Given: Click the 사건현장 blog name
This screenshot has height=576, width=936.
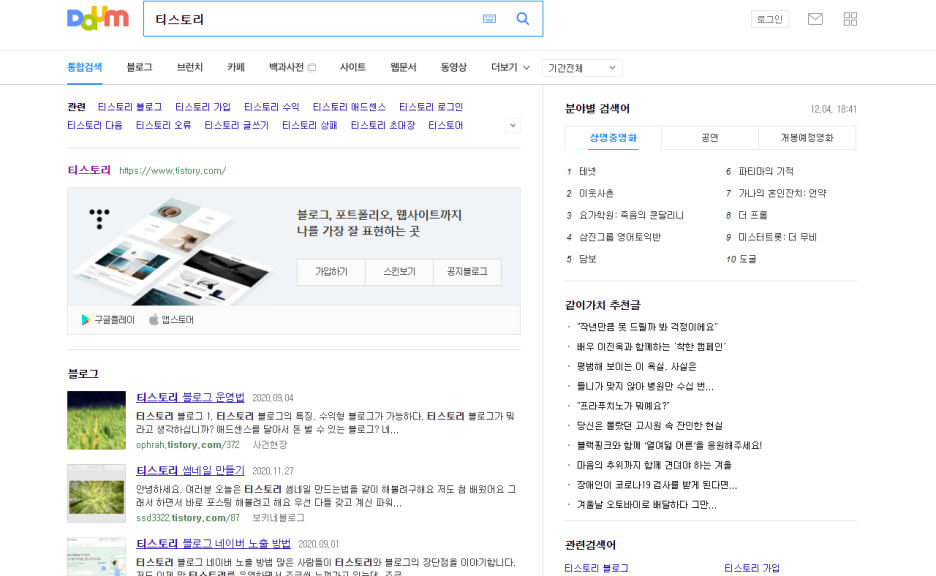Looking at the screenshot, I should tap(270, 445).
